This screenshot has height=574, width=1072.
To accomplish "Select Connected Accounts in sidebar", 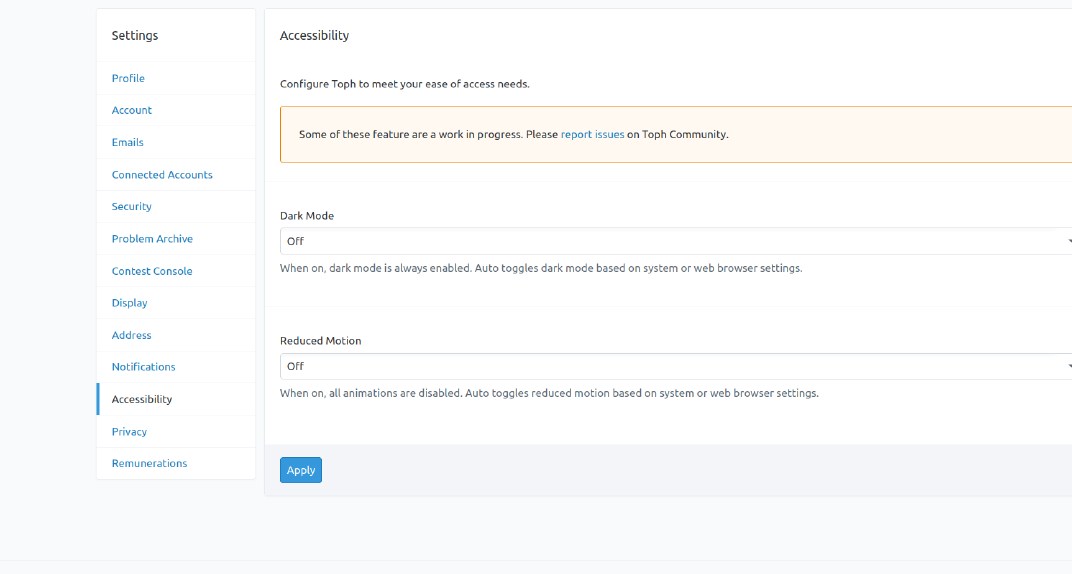I will click(x=162, y=175).
